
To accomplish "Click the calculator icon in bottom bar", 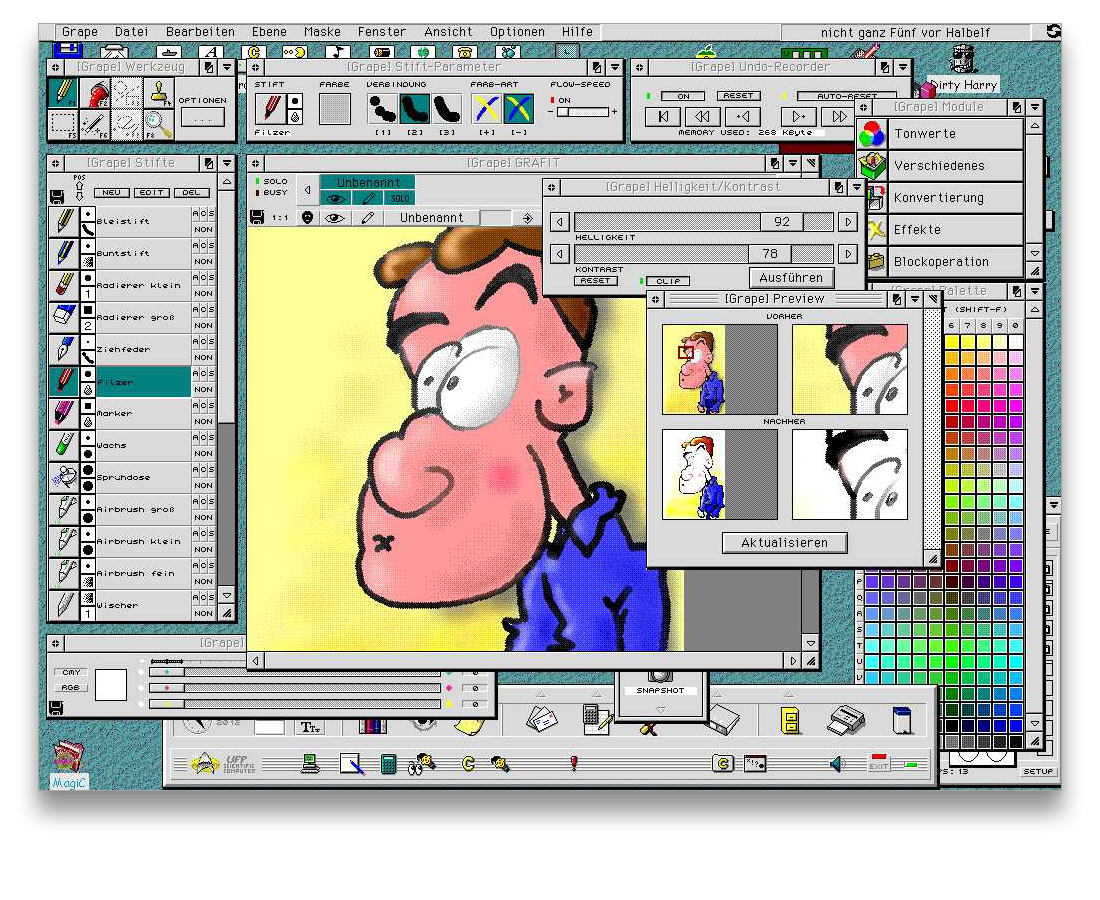I will click(x=388, y=764).
